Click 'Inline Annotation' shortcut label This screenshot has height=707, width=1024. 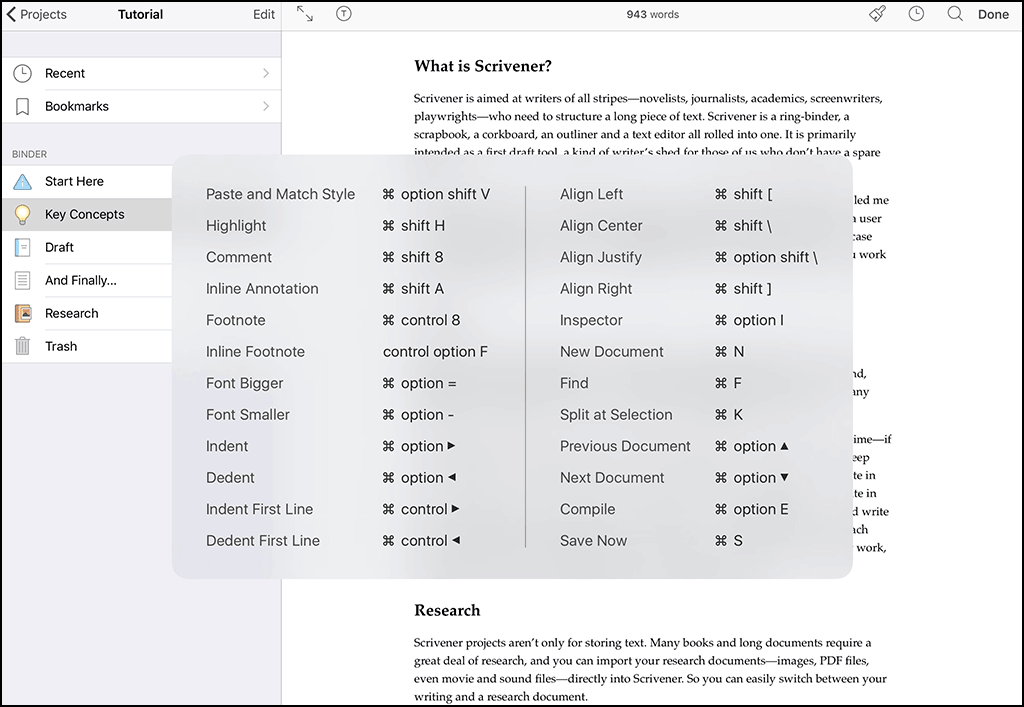coord(262,289)
